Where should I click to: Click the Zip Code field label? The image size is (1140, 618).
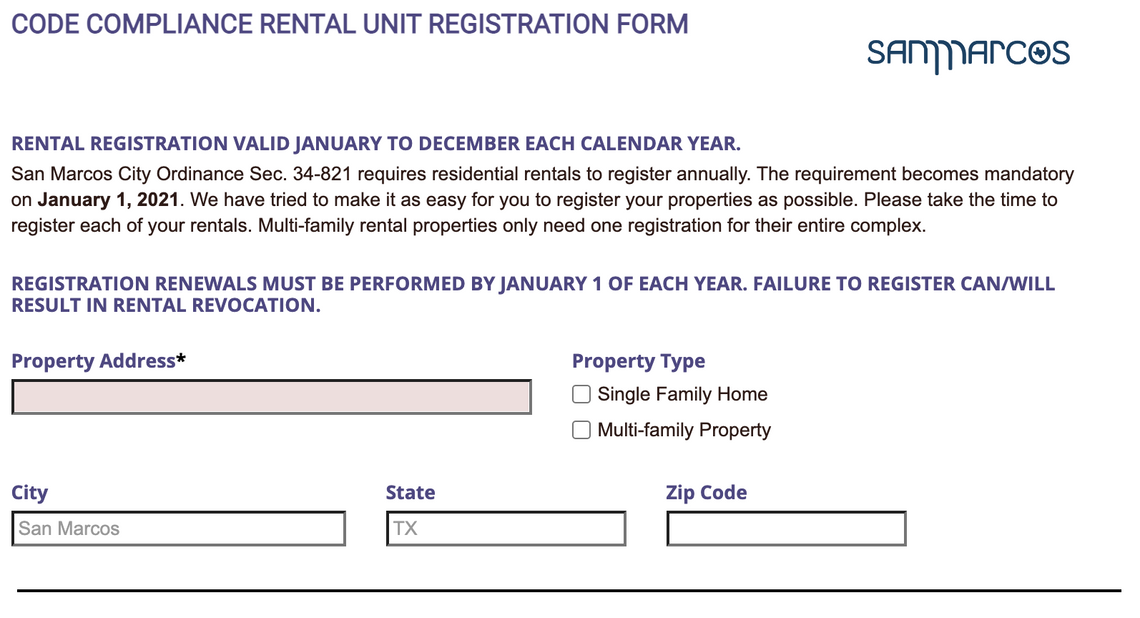[706, 492]
